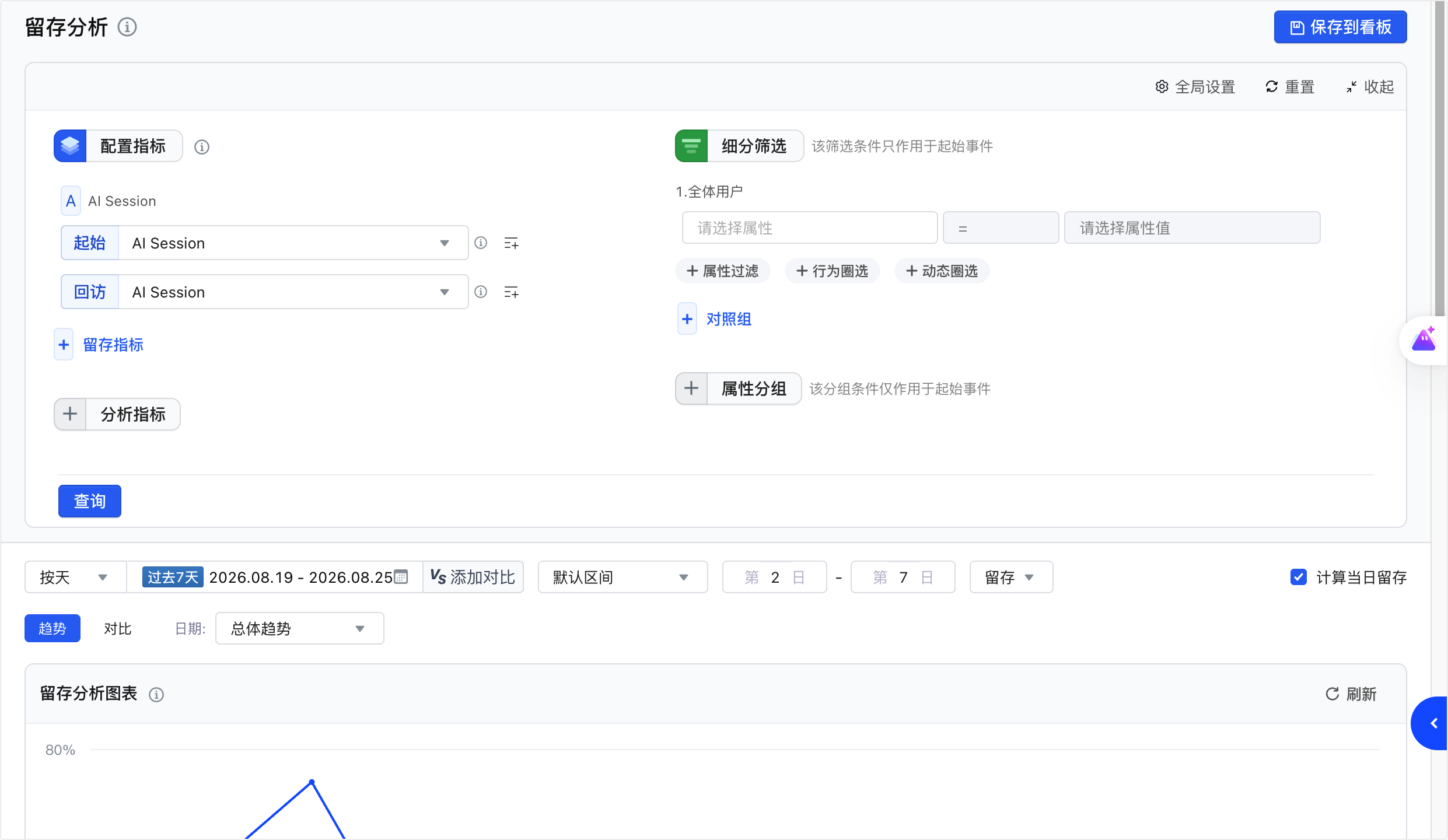Screen dimensions: 1448x840
Task: Expand side panel with blue arrow
Action: tap(1430, 723)
